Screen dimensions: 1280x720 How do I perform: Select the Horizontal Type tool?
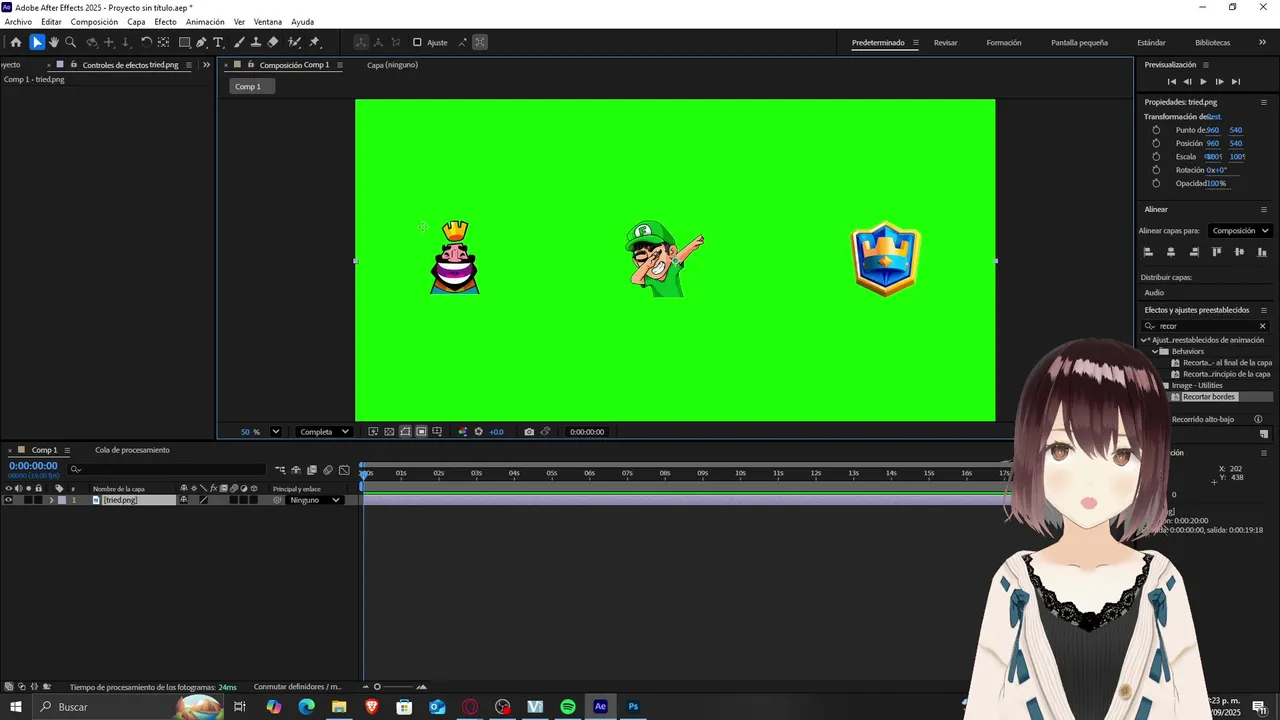[x=218, y=42]
